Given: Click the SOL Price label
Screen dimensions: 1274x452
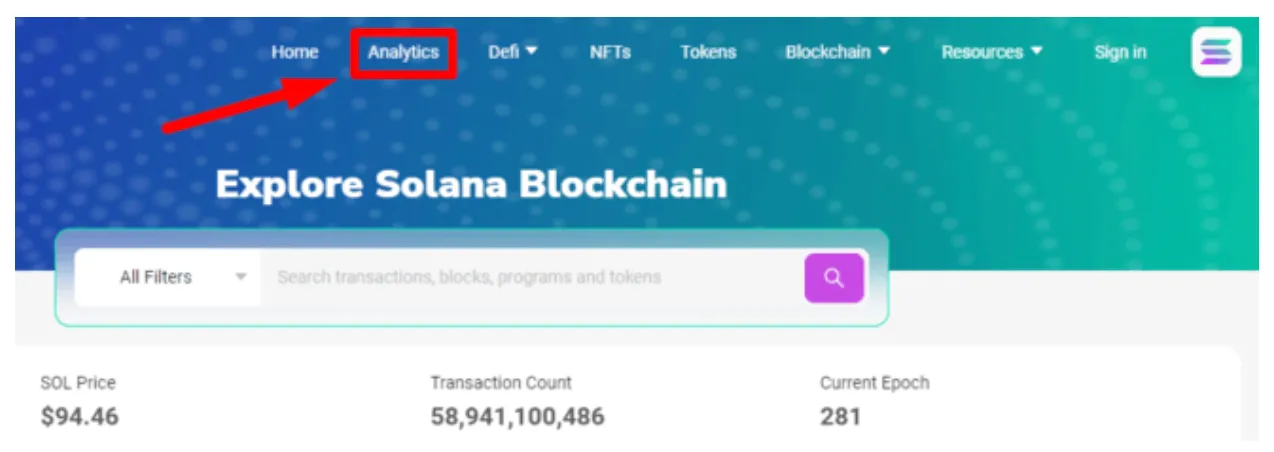Looking at the screenshot, I should click(x=78, y=383).
